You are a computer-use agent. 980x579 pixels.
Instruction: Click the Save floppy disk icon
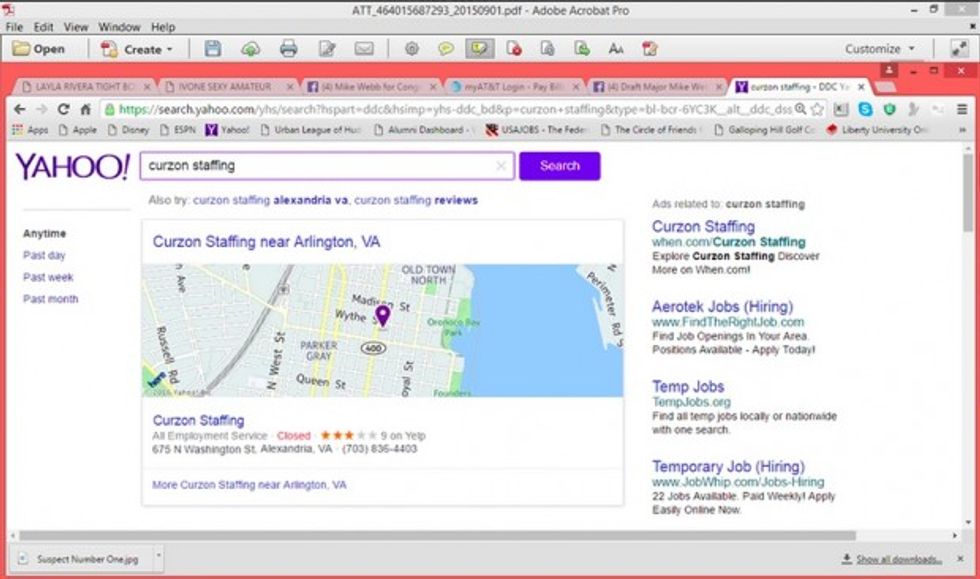coord(213,48)
